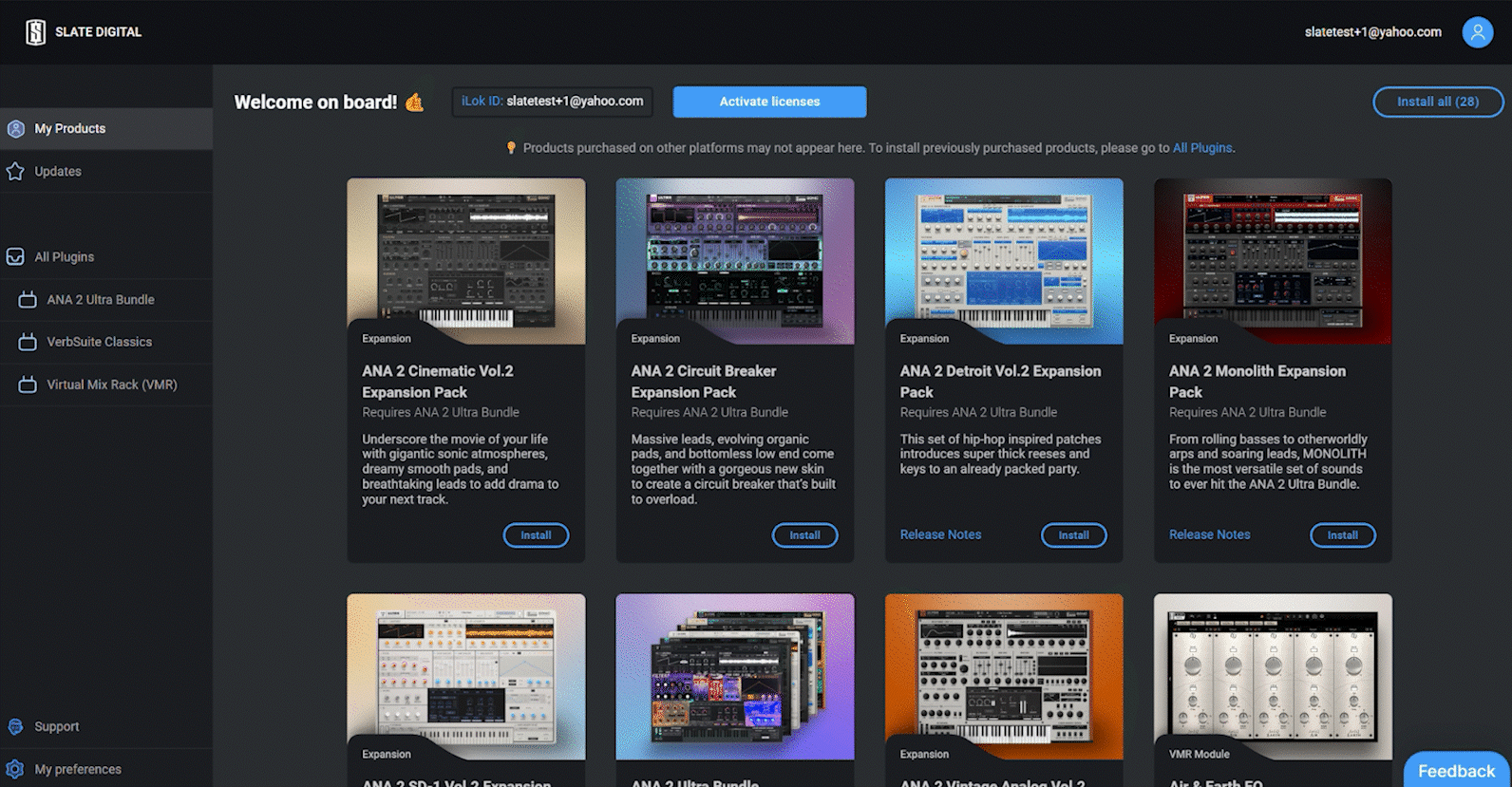Click the 'ANA 2 Circuit Breaker Expansion Pack' title
The height and width of the screenshot is (787, 1512).
(704, 382)
